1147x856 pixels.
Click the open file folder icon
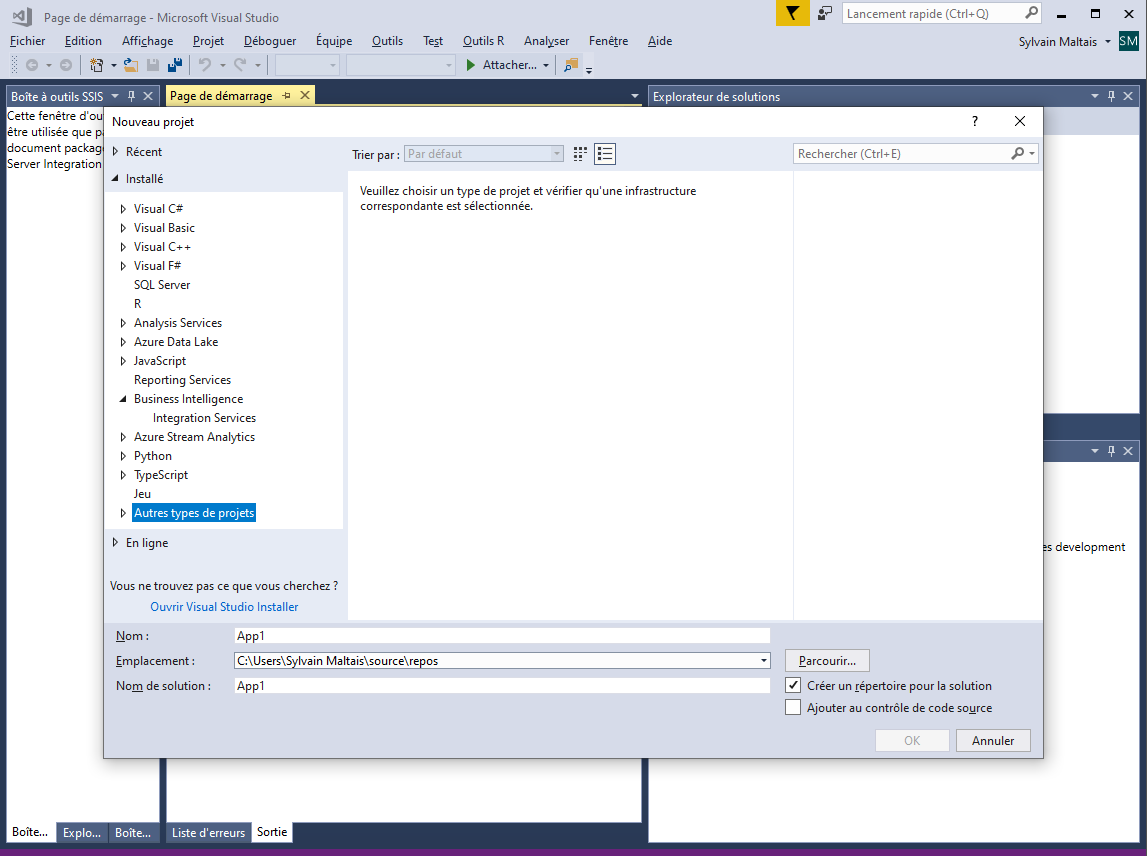pos(130,65)
